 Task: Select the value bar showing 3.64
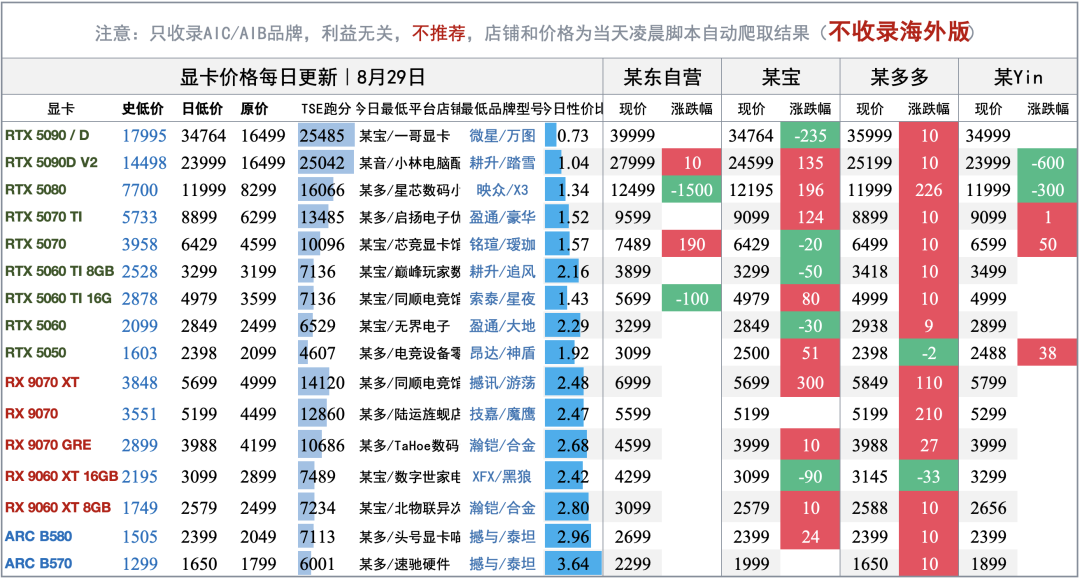click(x=573, y=564)
